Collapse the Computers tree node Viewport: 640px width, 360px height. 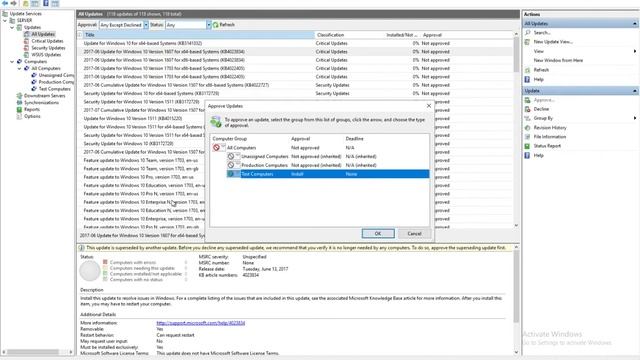point(12,62)
